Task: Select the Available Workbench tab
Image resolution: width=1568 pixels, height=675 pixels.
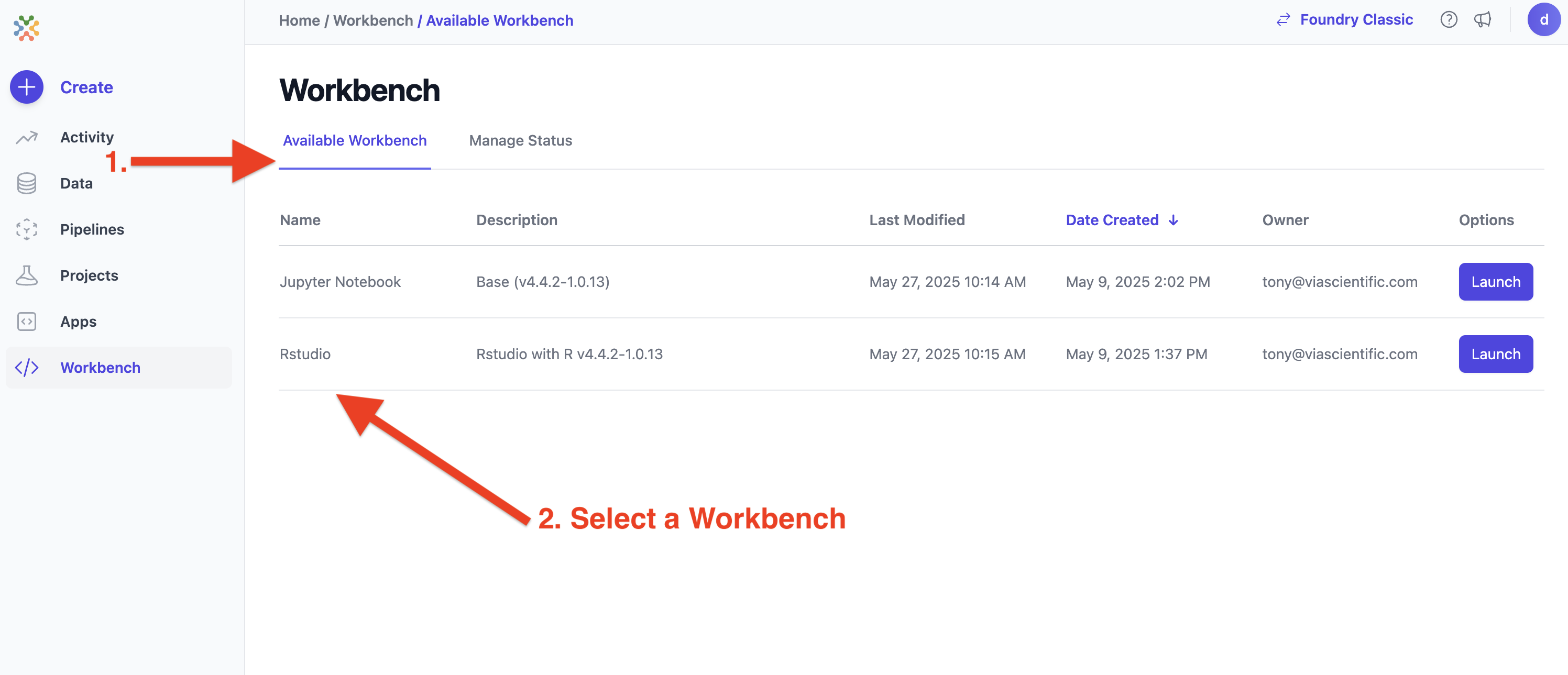Action: (354, 140)
